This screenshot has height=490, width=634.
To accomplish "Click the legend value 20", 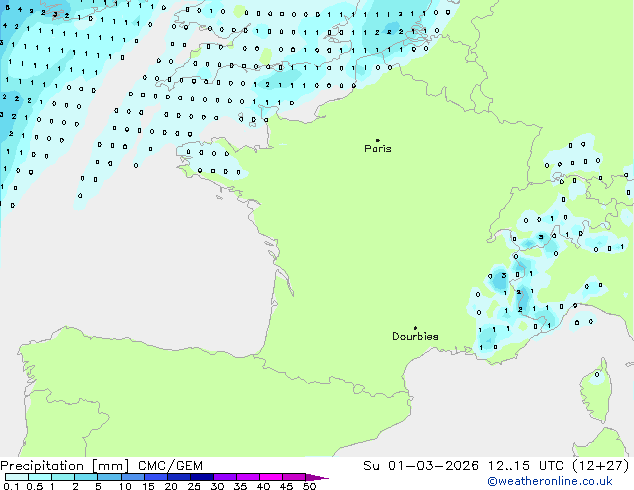I will [171, 486].
